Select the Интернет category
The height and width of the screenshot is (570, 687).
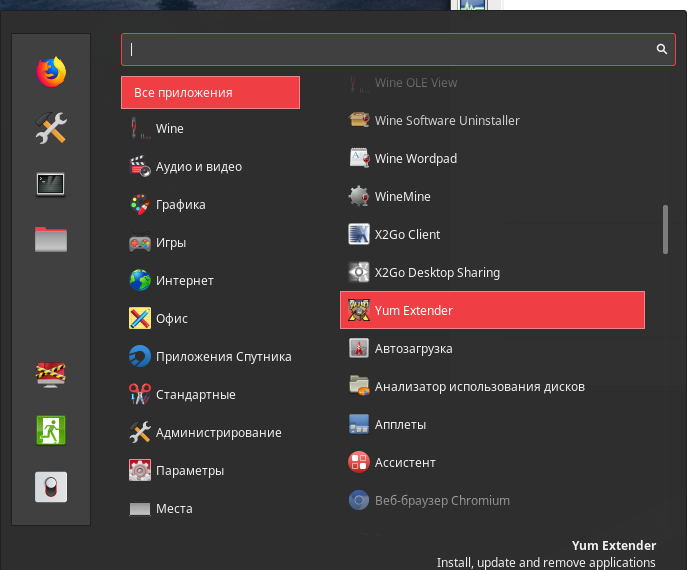tap(210, 280)
